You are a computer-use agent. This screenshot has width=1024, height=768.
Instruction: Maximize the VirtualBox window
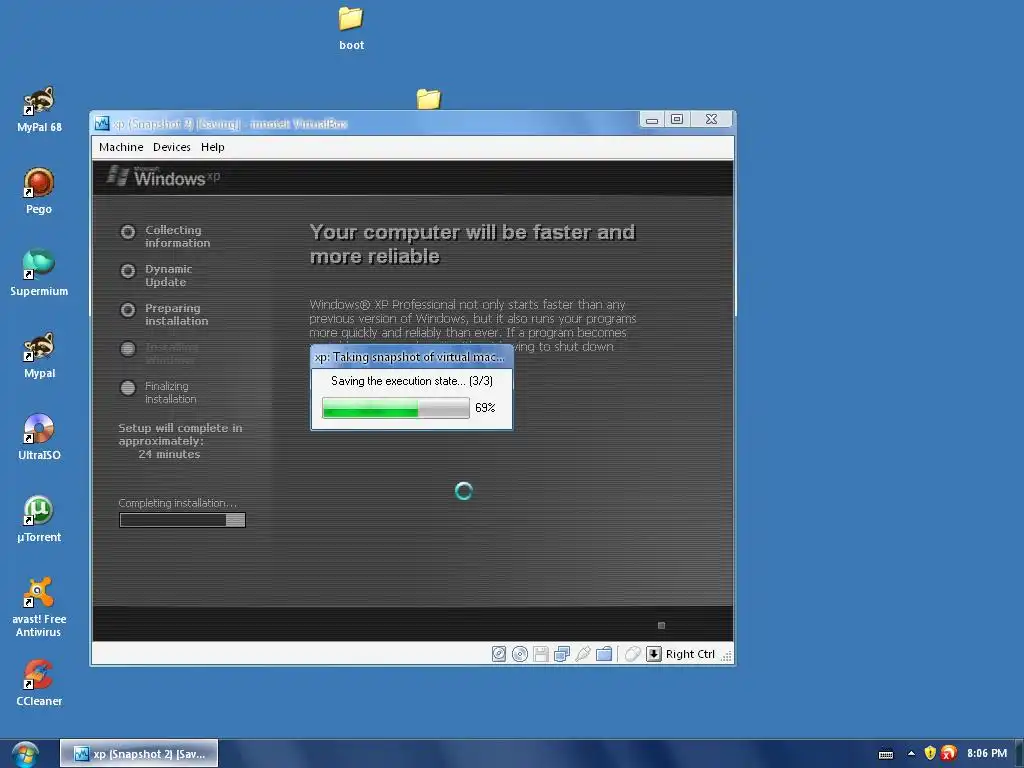pyautogui.click(x=677, y=120)
